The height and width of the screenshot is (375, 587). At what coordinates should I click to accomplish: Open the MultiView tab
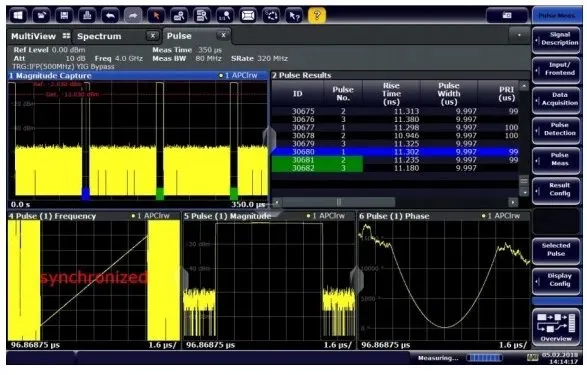(x=33, y=36)
